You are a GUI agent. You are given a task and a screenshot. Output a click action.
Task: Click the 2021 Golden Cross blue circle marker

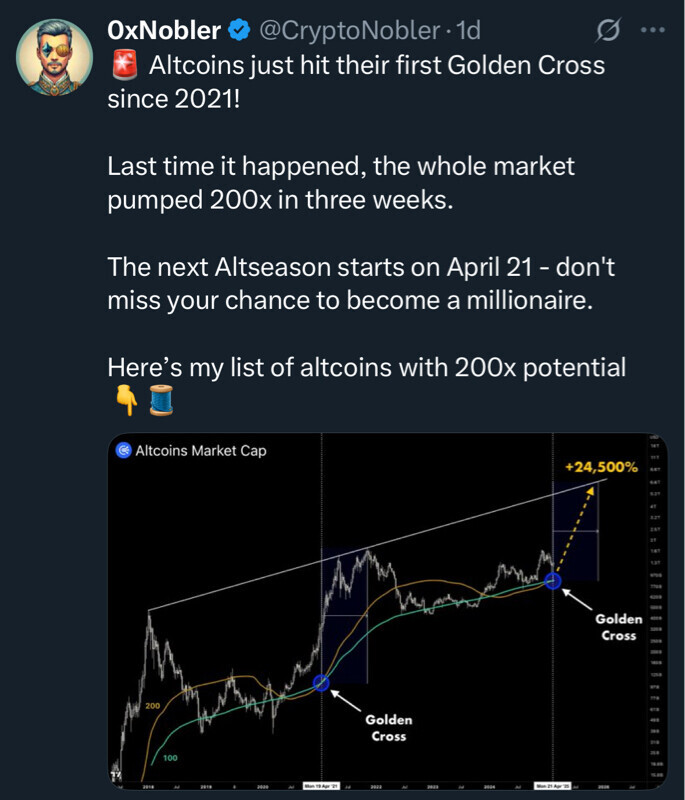click(x=321, y=683)
